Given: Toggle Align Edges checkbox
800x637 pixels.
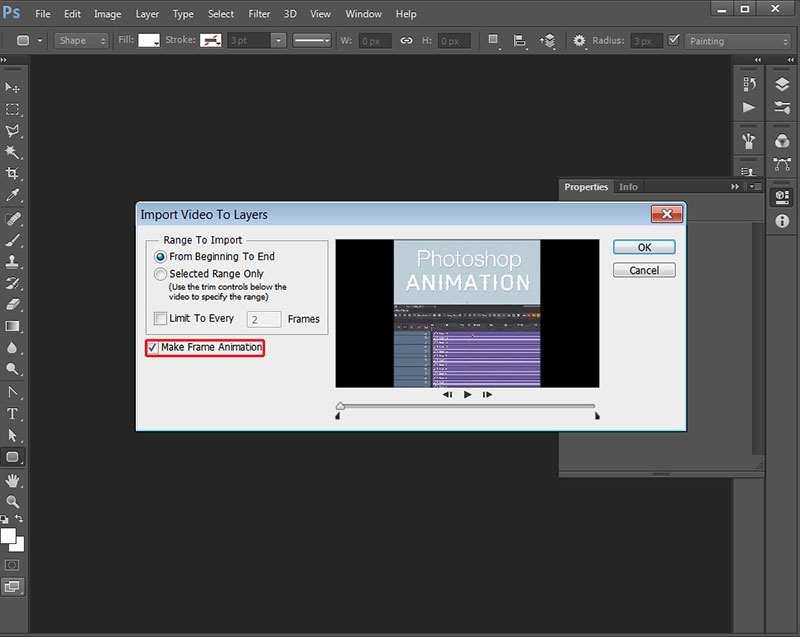Looking at the screenshot, I should (x=673, y=40).
